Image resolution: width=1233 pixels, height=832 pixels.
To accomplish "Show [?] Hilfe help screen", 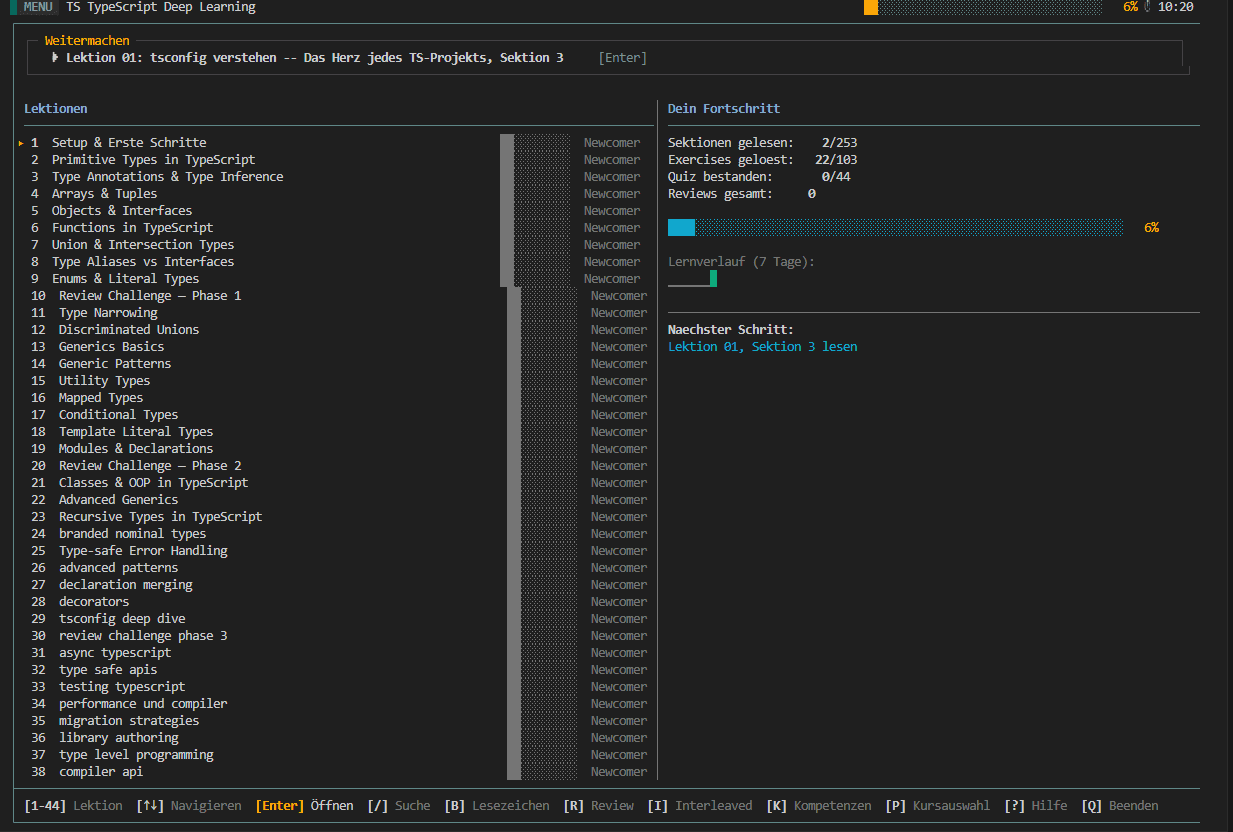I will click(1036, 806).
